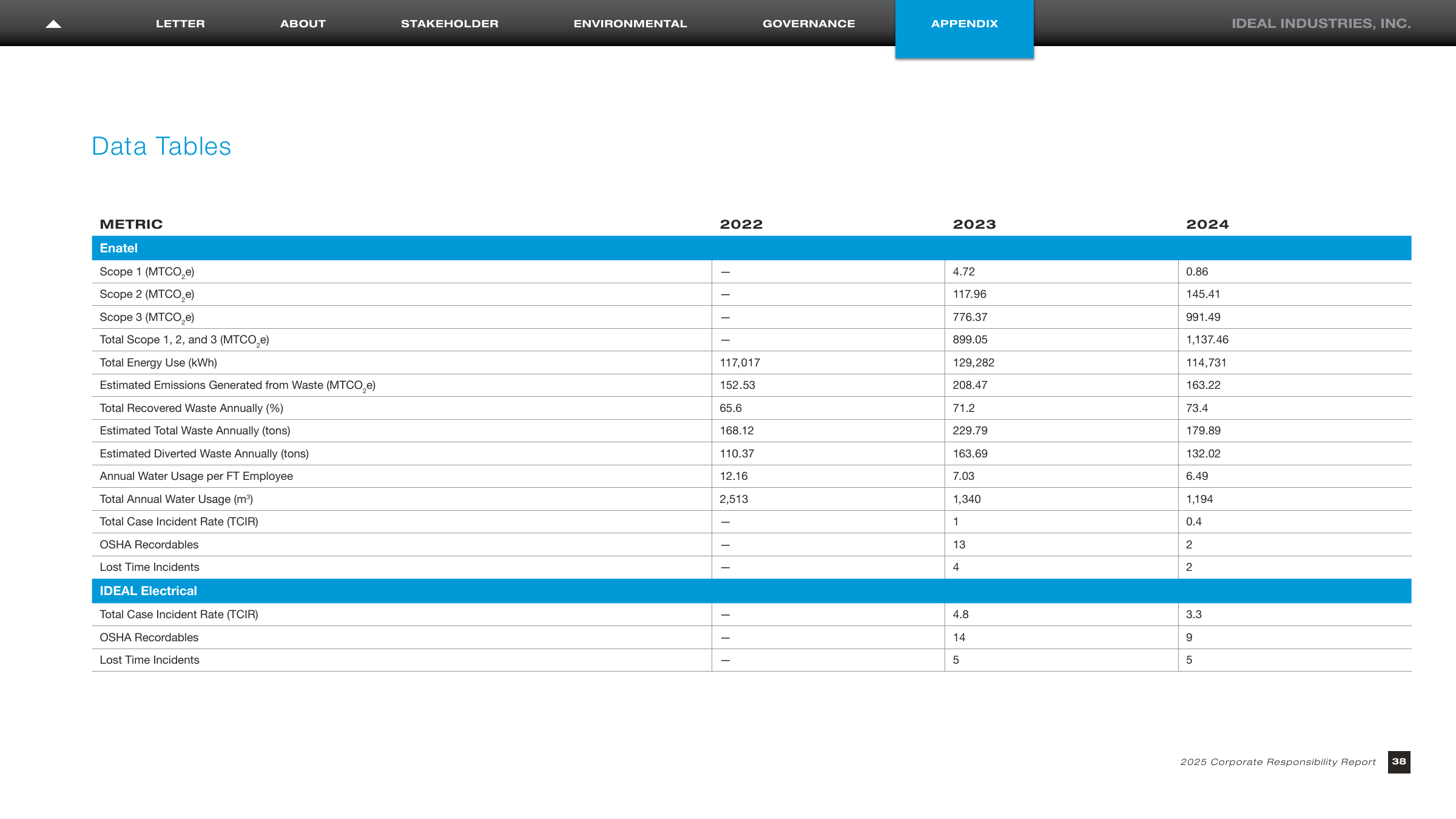
Task: Click Enatel OSHA Recordables value 13
Action: (959, 545)
